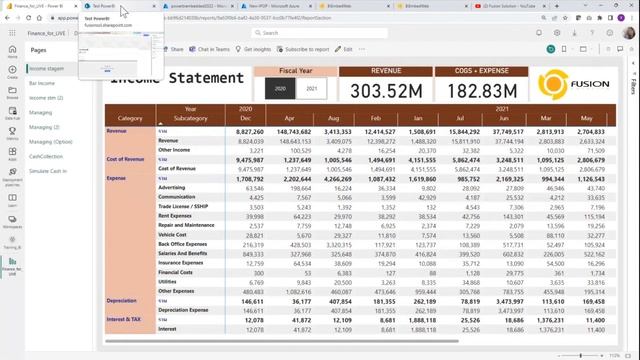The width and height of the screenshot is (640, 360).
Task: Click the REVENUE card value 303.52M
Action: point(386,91)
